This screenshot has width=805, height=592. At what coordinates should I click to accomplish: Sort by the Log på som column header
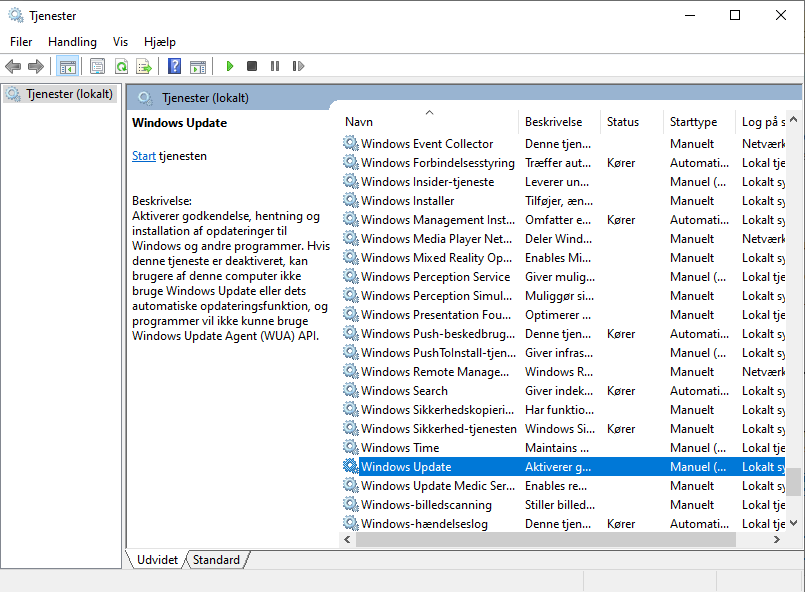pyautogui.click(x=763, y=122)
